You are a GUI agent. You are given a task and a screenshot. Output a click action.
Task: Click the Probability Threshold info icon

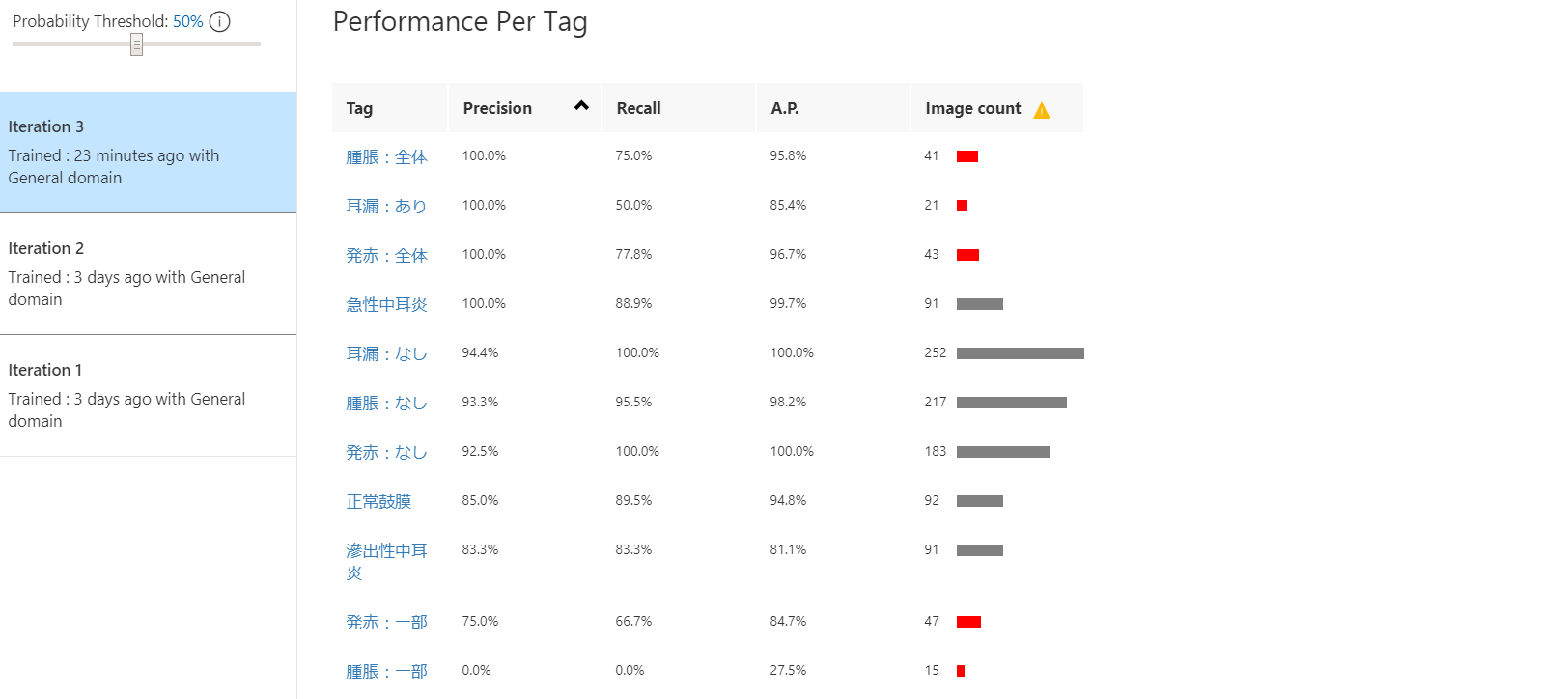click(220, 21)
